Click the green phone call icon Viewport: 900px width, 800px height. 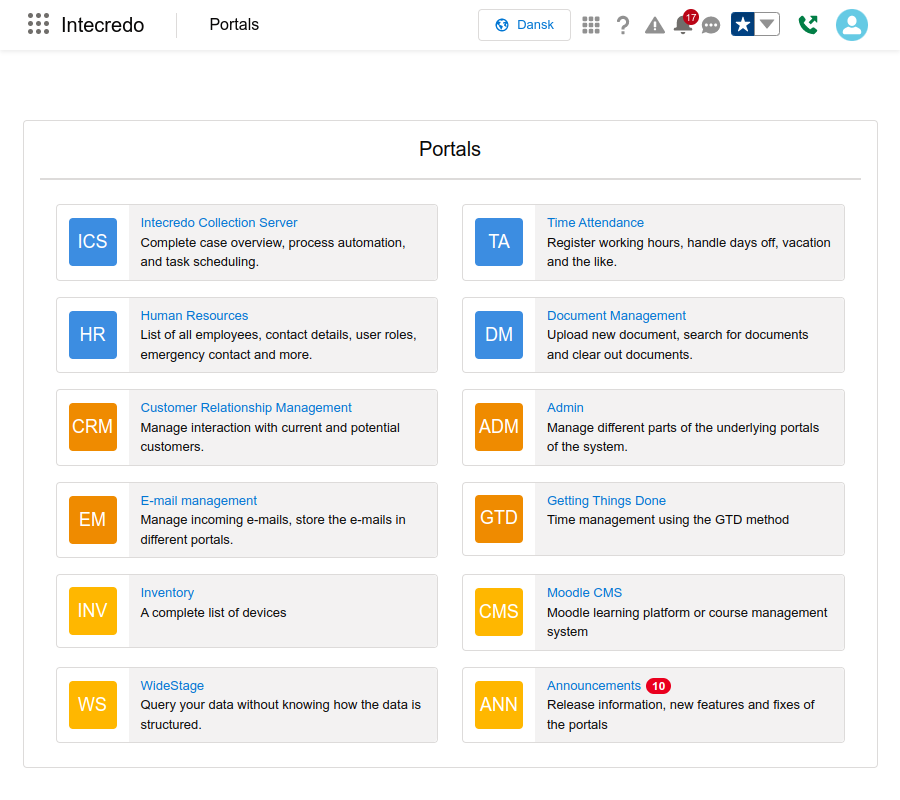[x=808, y=25]
